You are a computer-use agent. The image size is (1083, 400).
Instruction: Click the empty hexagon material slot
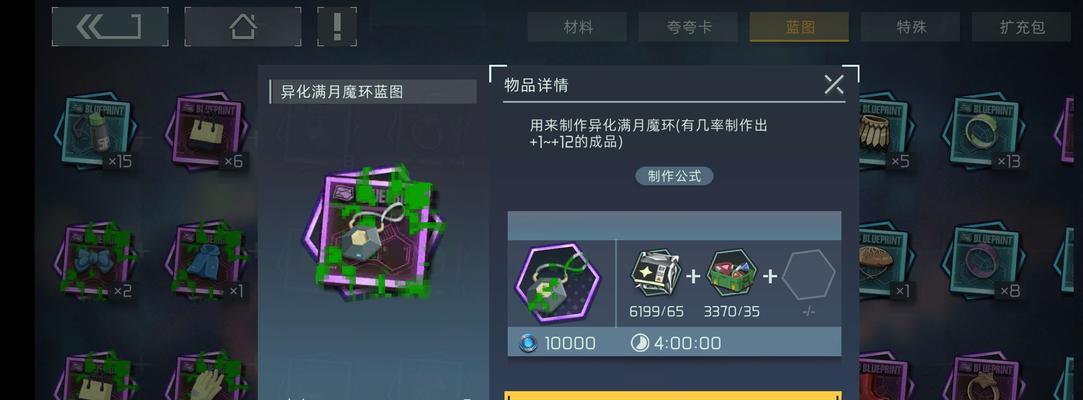[809, 274]
